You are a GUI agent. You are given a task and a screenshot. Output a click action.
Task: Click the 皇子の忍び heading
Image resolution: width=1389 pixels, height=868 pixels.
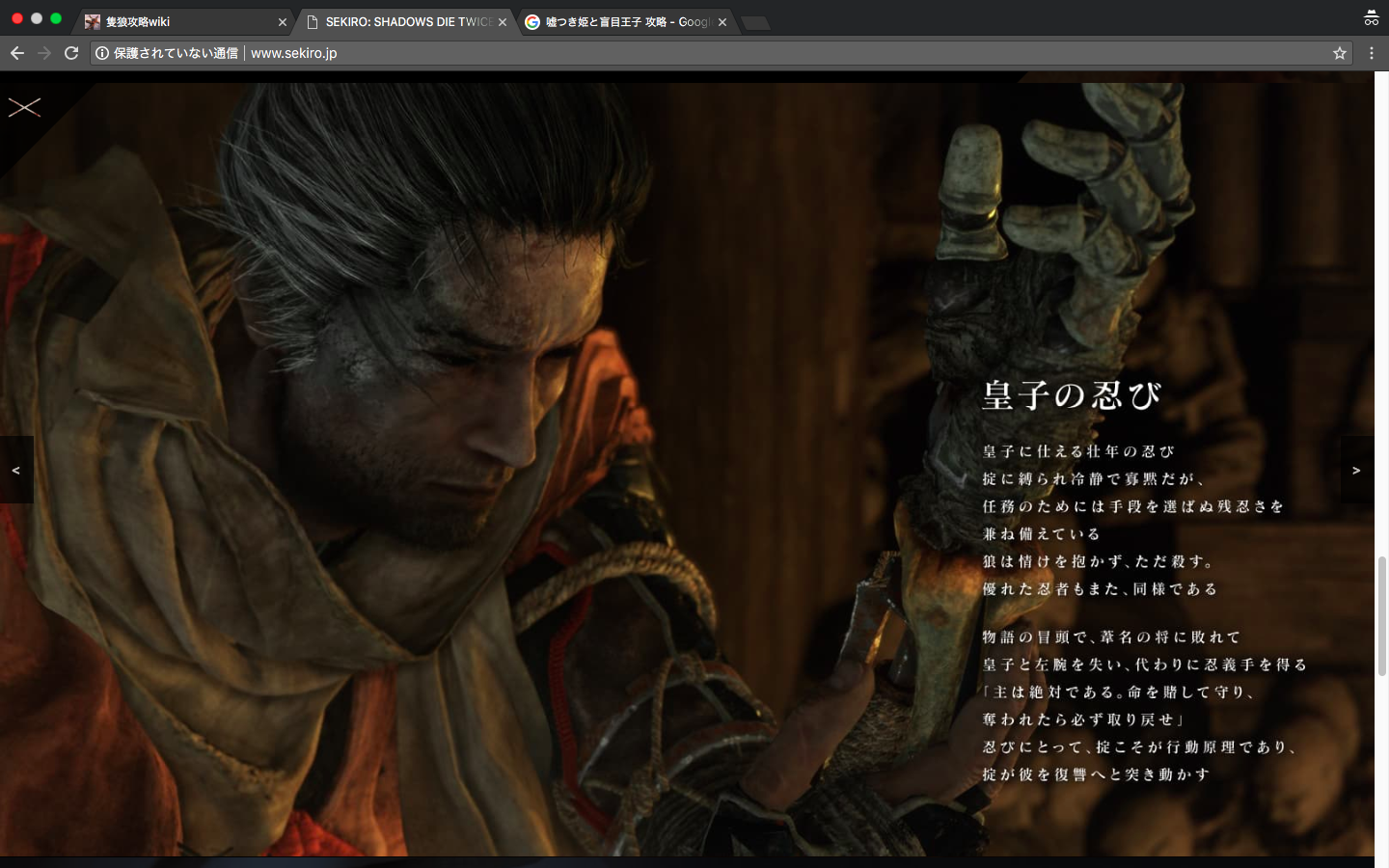[x=1072, y=395]
